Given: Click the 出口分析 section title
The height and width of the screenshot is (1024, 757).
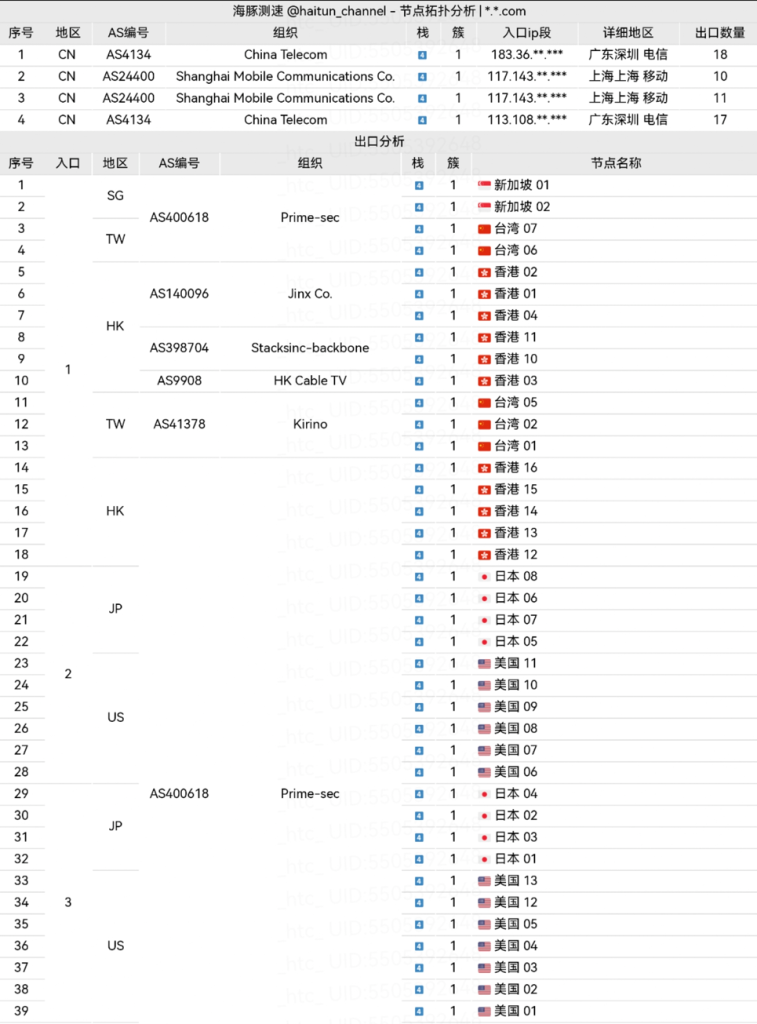Looking at the screenshot, I should pyautogui.click(x=379, y=142).
